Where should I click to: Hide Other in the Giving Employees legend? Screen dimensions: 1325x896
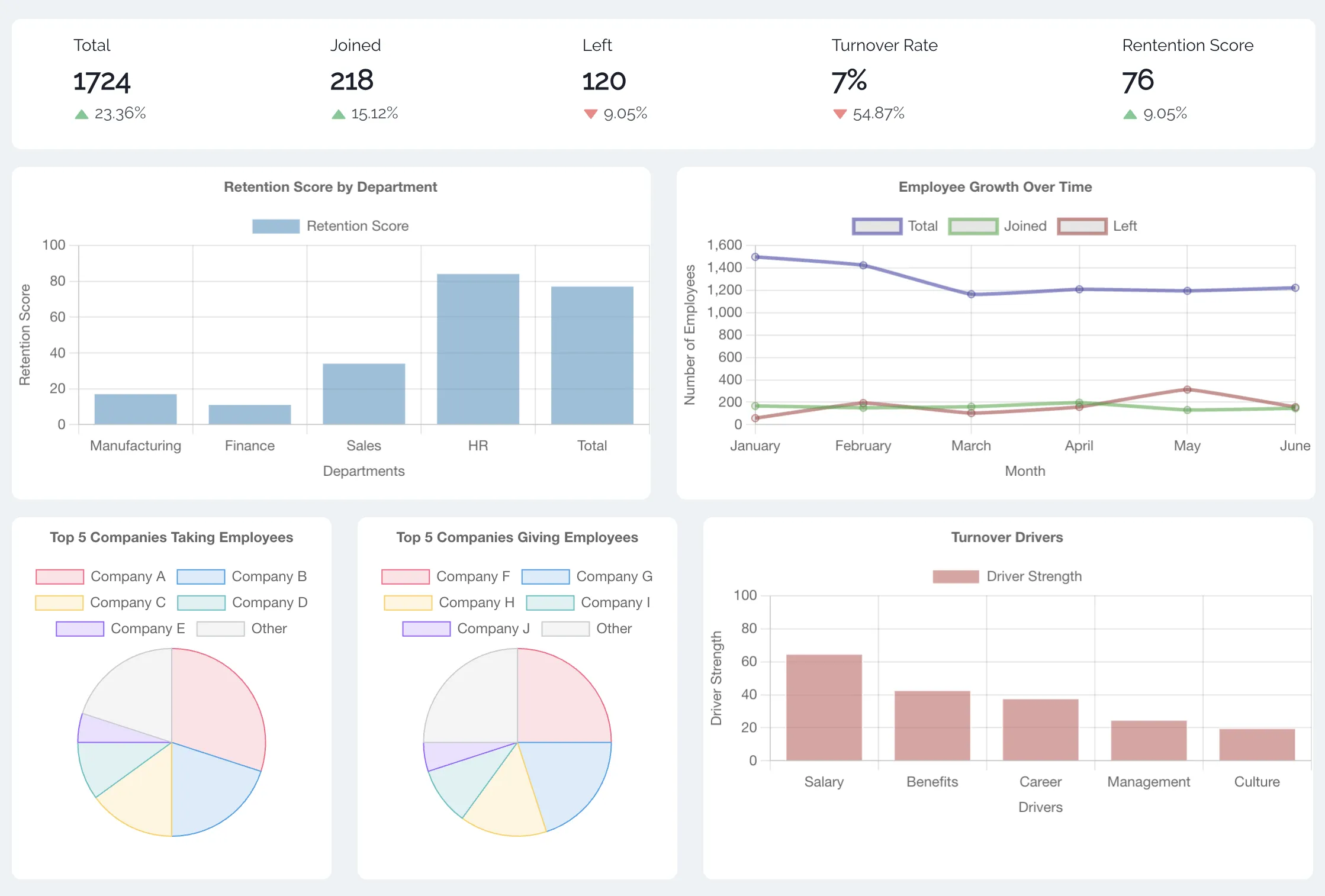click(x=565, y=629)
